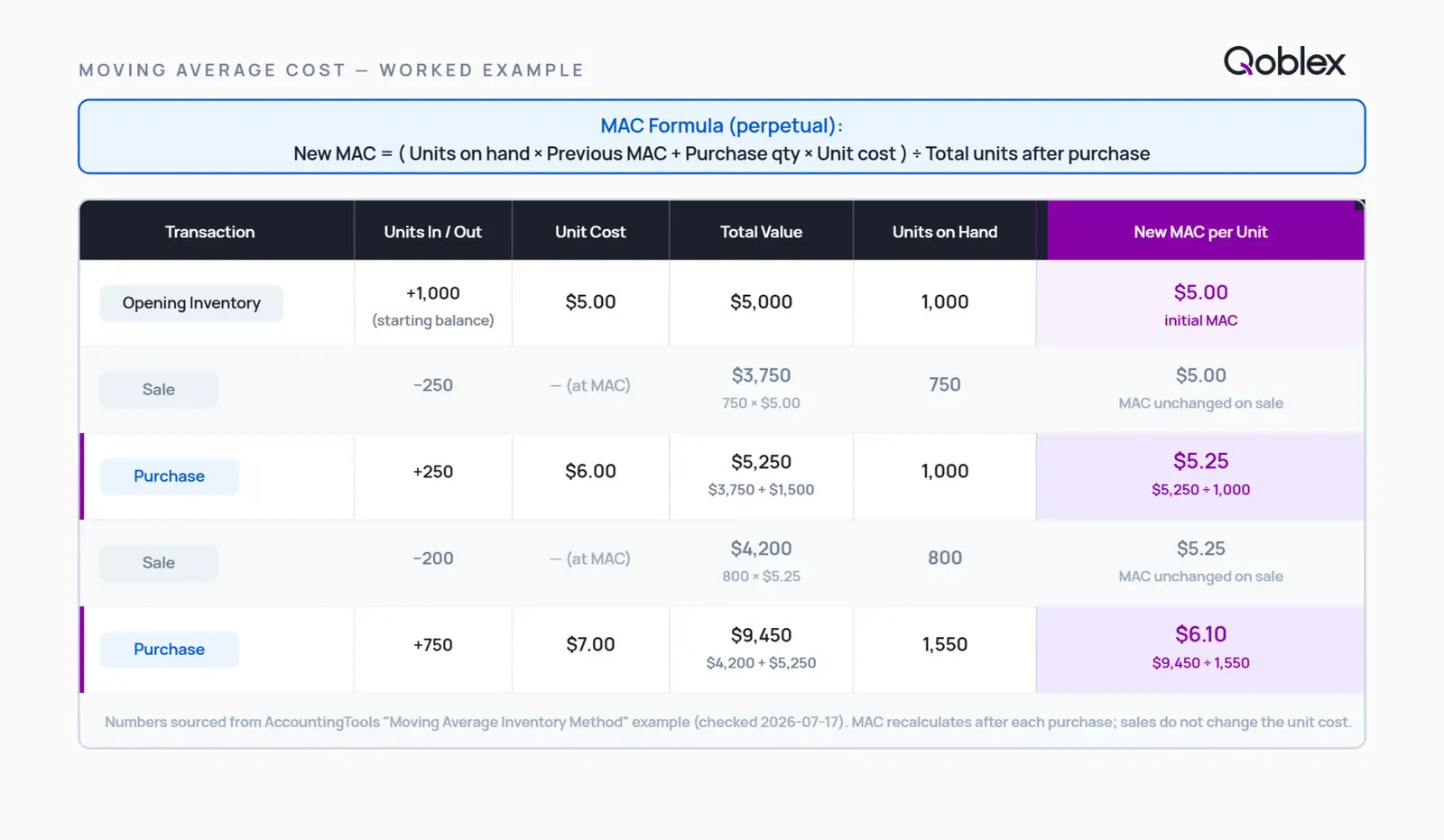Click the '$6.10' new MAC value
Image resolution: width=1444 pixels, height=840 pixels.
tap(1200, 634)
